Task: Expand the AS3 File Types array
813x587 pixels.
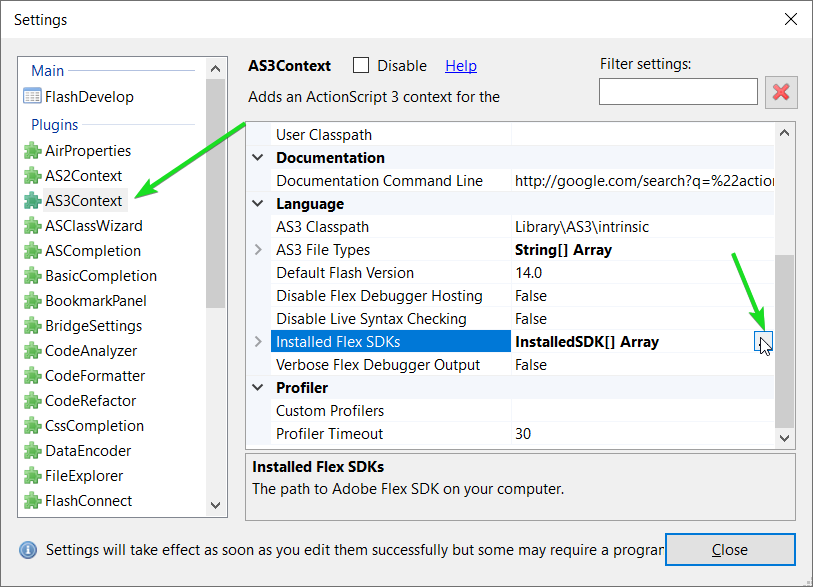Action: click(258, 249)
